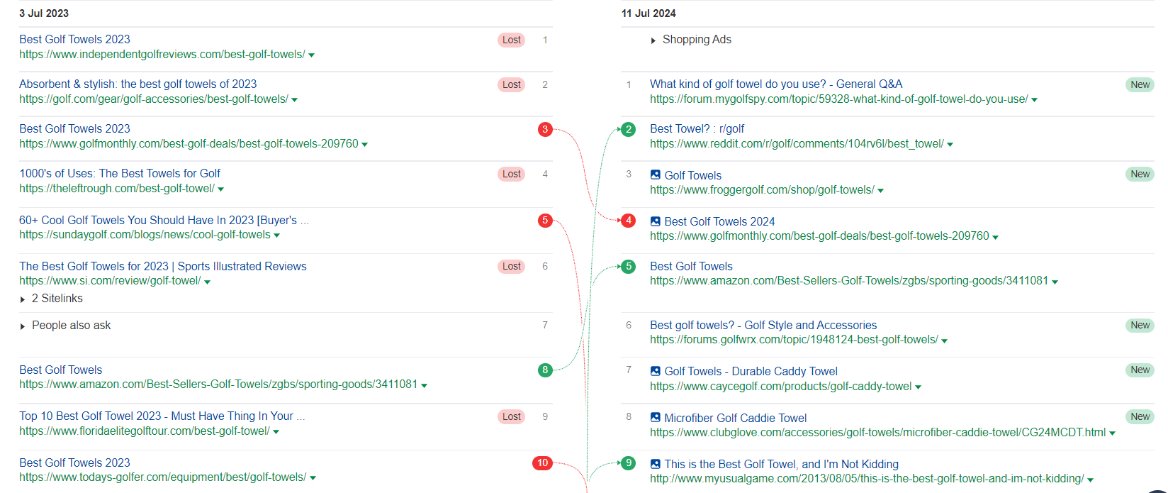Open dropdown arrow next to independentgolfreviews.com URL
The width and height of the screenshot is (1168, 493).
311,55
